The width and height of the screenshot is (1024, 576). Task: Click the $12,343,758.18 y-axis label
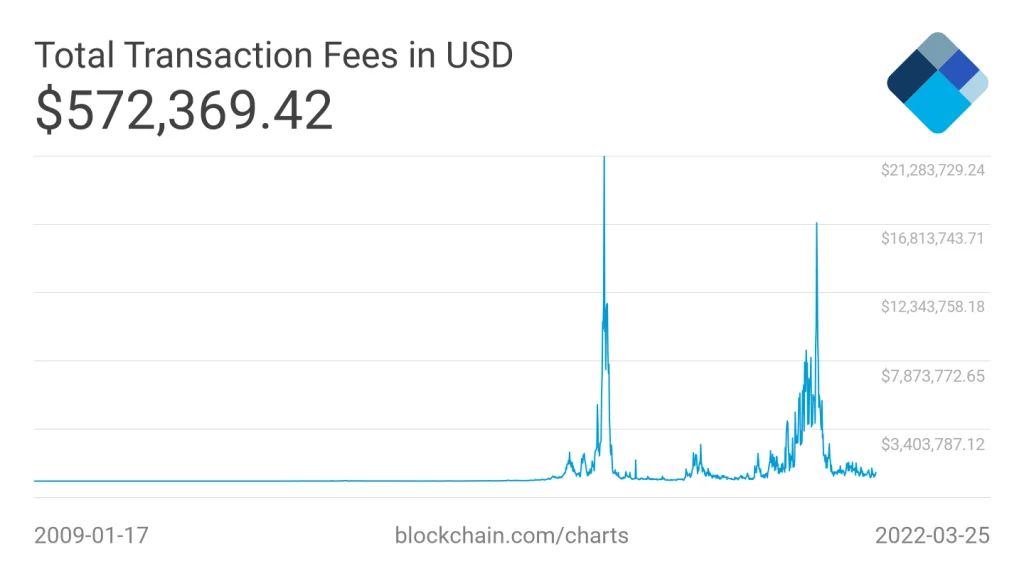point(932,306)
